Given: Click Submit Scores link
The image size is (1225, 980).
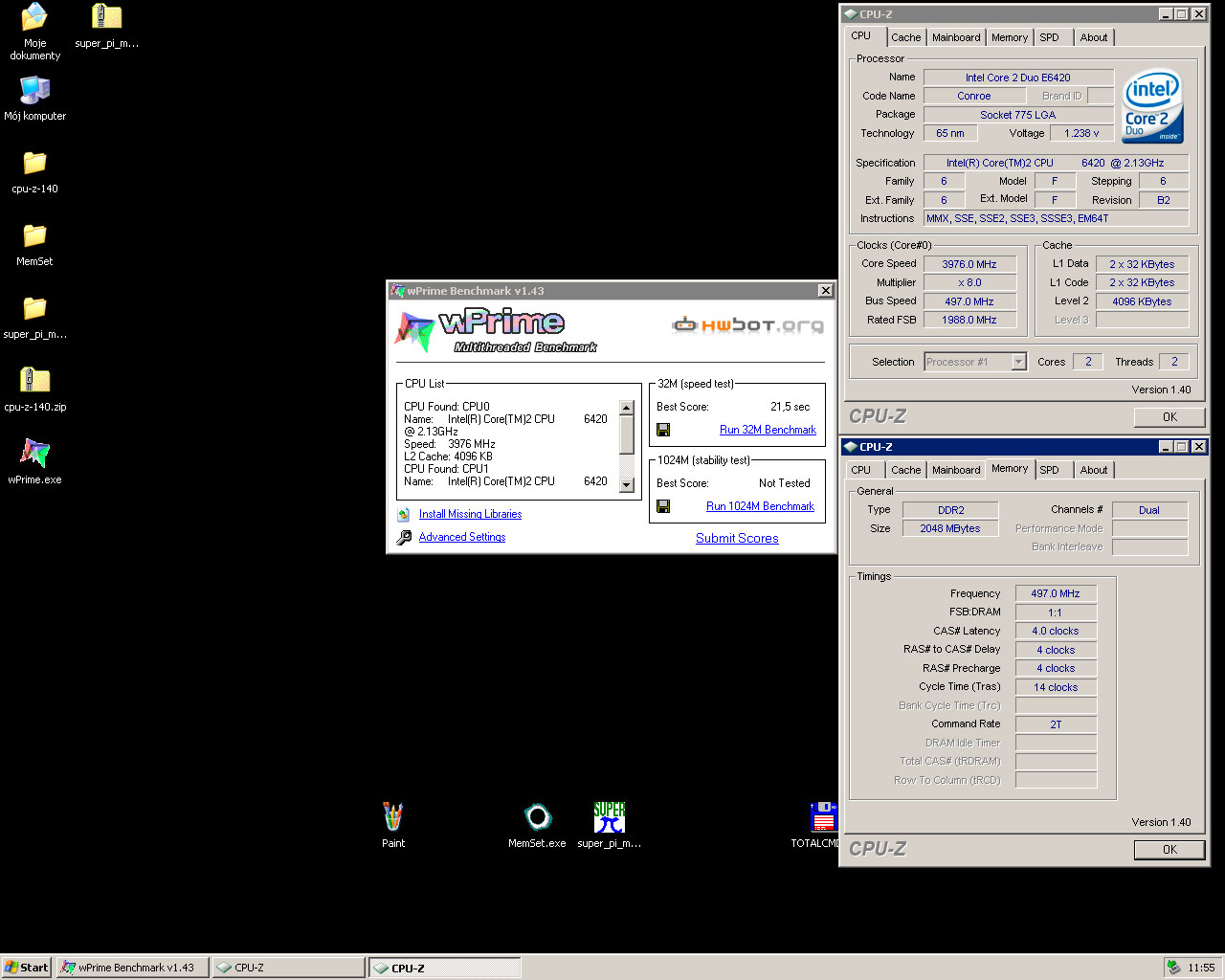Looking at the screenshot, I should pyautogui.click(x=737, y=538).
